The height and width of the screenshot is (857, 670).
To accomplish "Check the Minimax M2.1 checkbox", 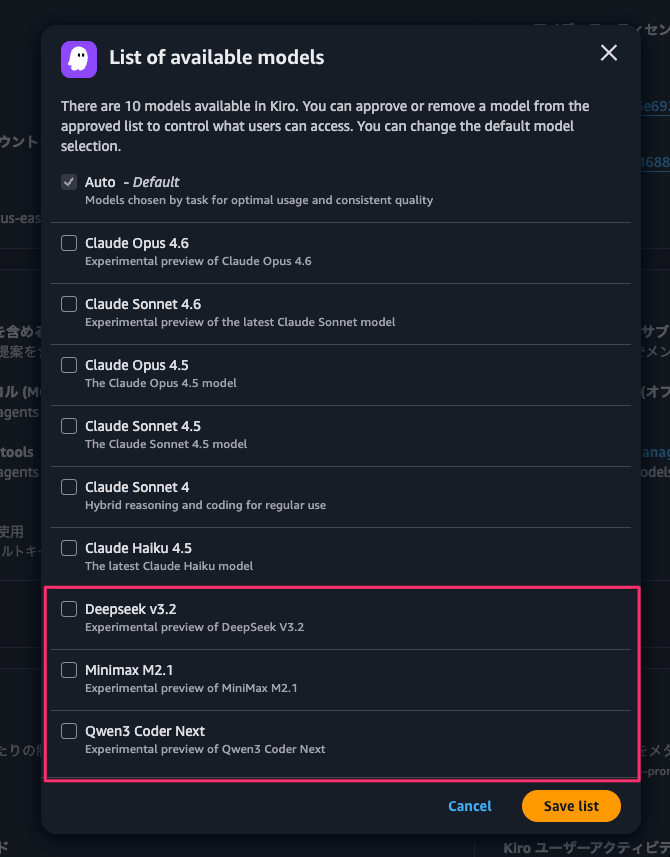I will pos(69,670).
